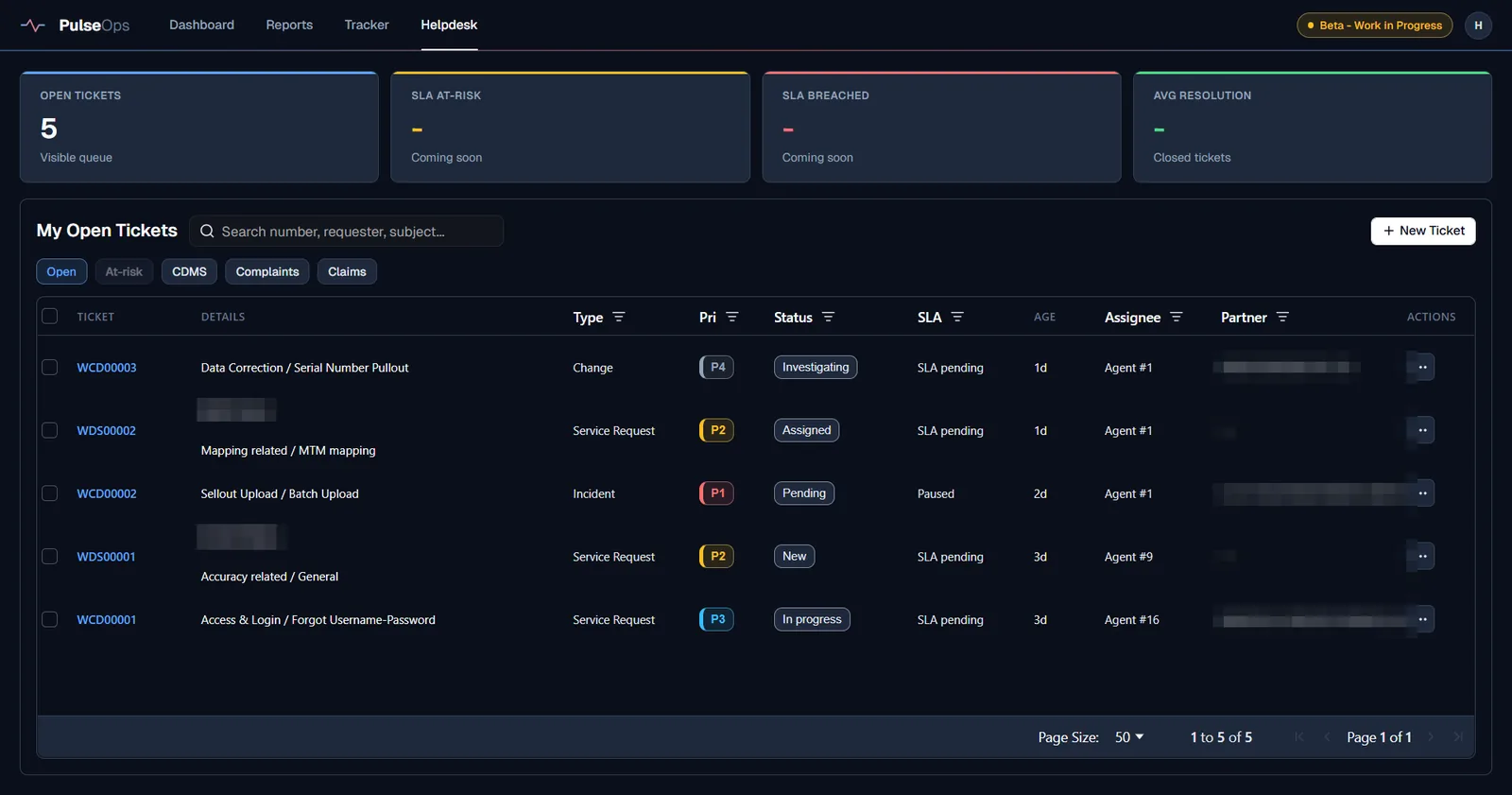Click the Open Tickets summary card
This screenshot has width=1512, height=795.
tap(199, 127)
